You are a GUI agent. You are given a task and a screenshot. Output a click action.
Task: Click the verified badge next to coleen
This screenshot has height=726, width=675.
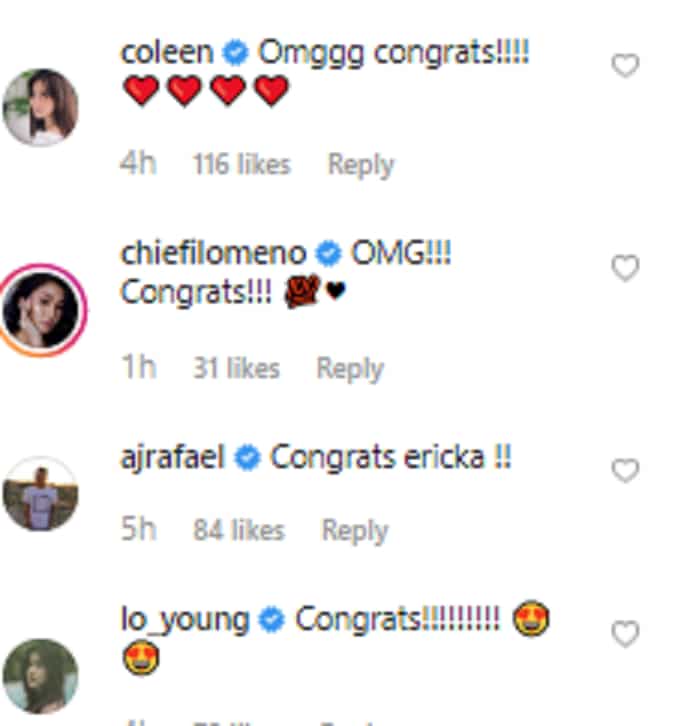236,52
